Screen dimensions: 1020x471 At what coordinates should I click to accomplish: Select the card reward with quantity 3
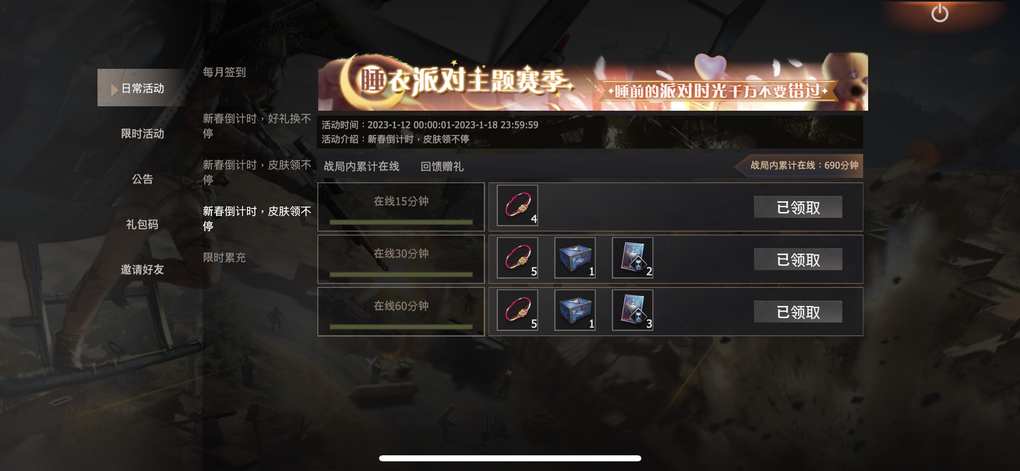pyautogui.click(x=633, y=310)
